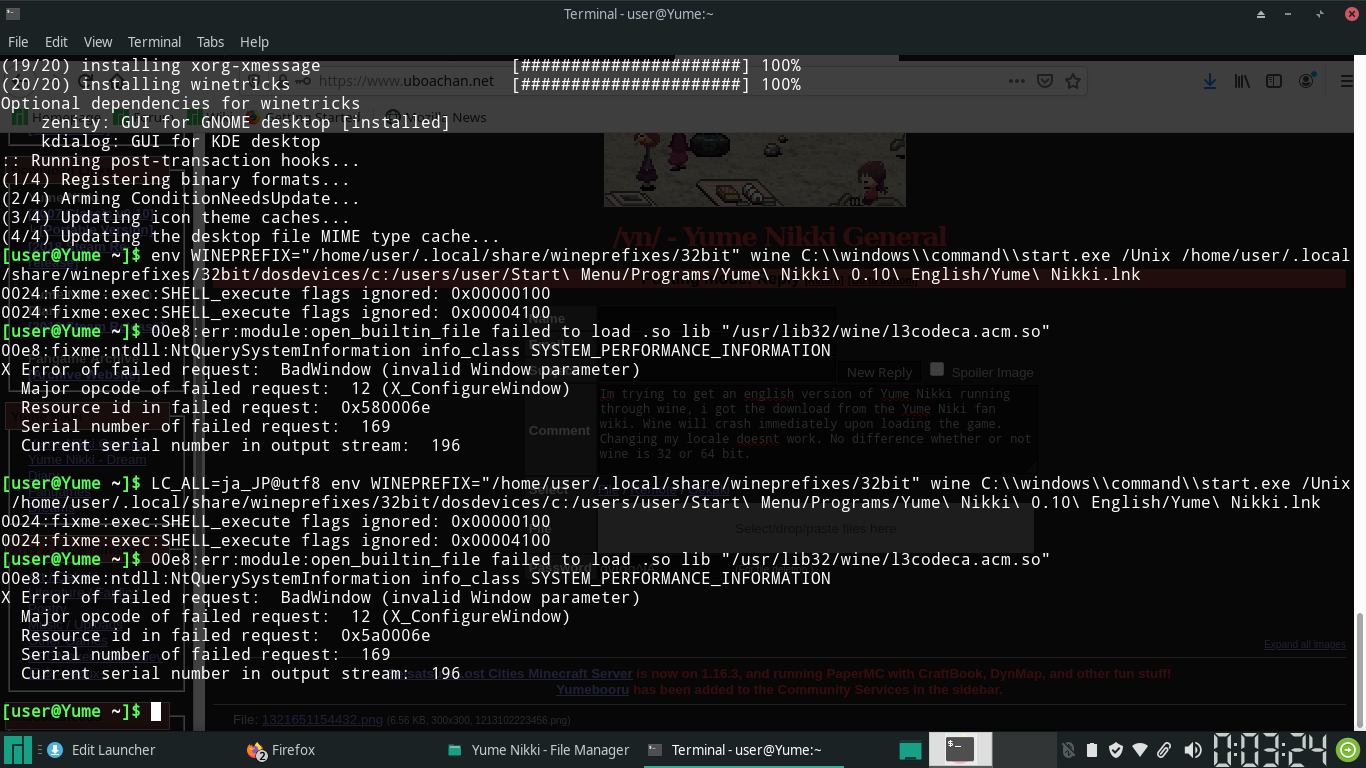Launch the terminal emulator from the panel launcher

[960, 749]
